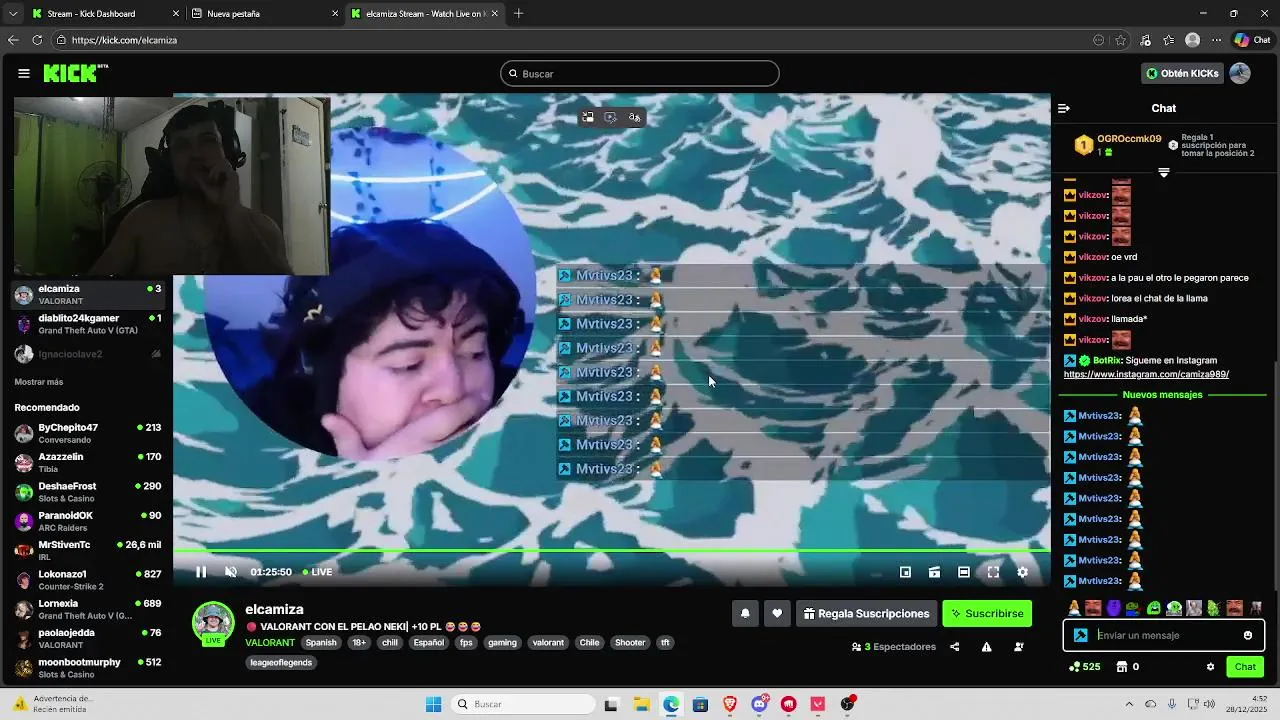This screenshot has height=720, width=1280.
Task: Click Regala Suscripciones button
Action: click(866, 614)
